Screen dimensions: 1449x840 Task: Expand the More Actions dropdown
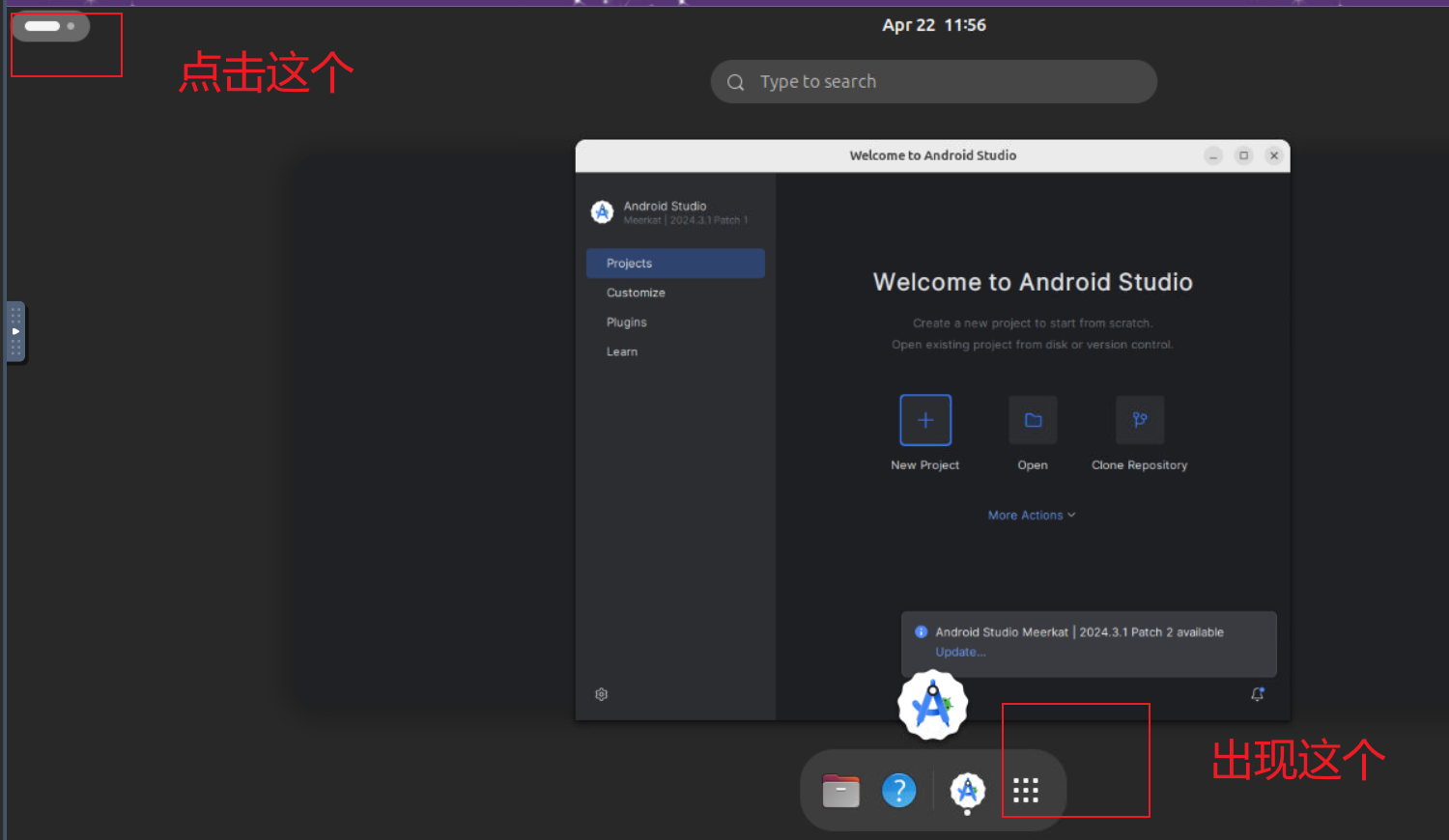point(1032,516)
